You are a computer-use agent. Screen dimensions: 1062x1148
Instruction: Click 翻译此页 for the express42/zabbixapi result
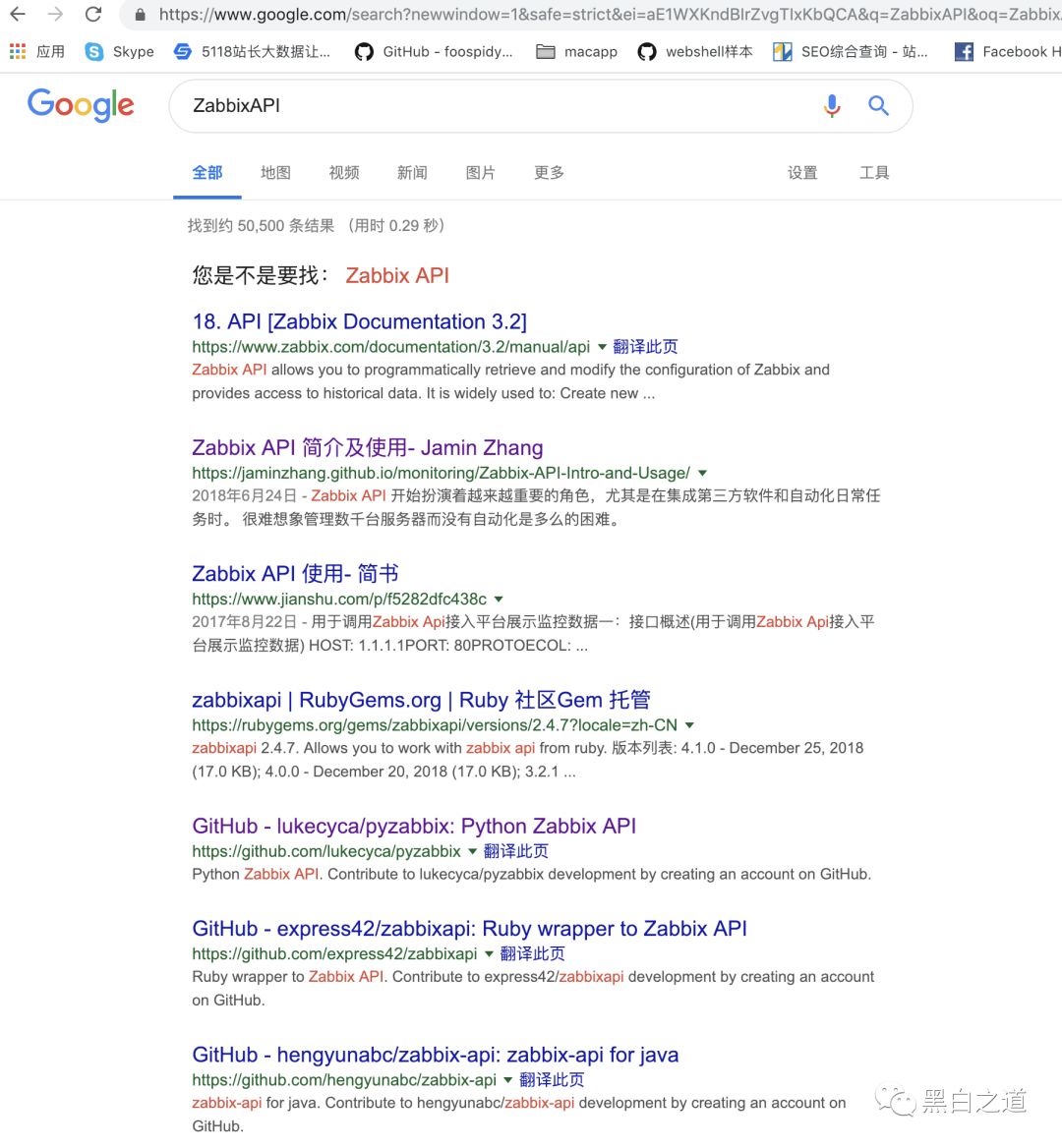point(532,953)
